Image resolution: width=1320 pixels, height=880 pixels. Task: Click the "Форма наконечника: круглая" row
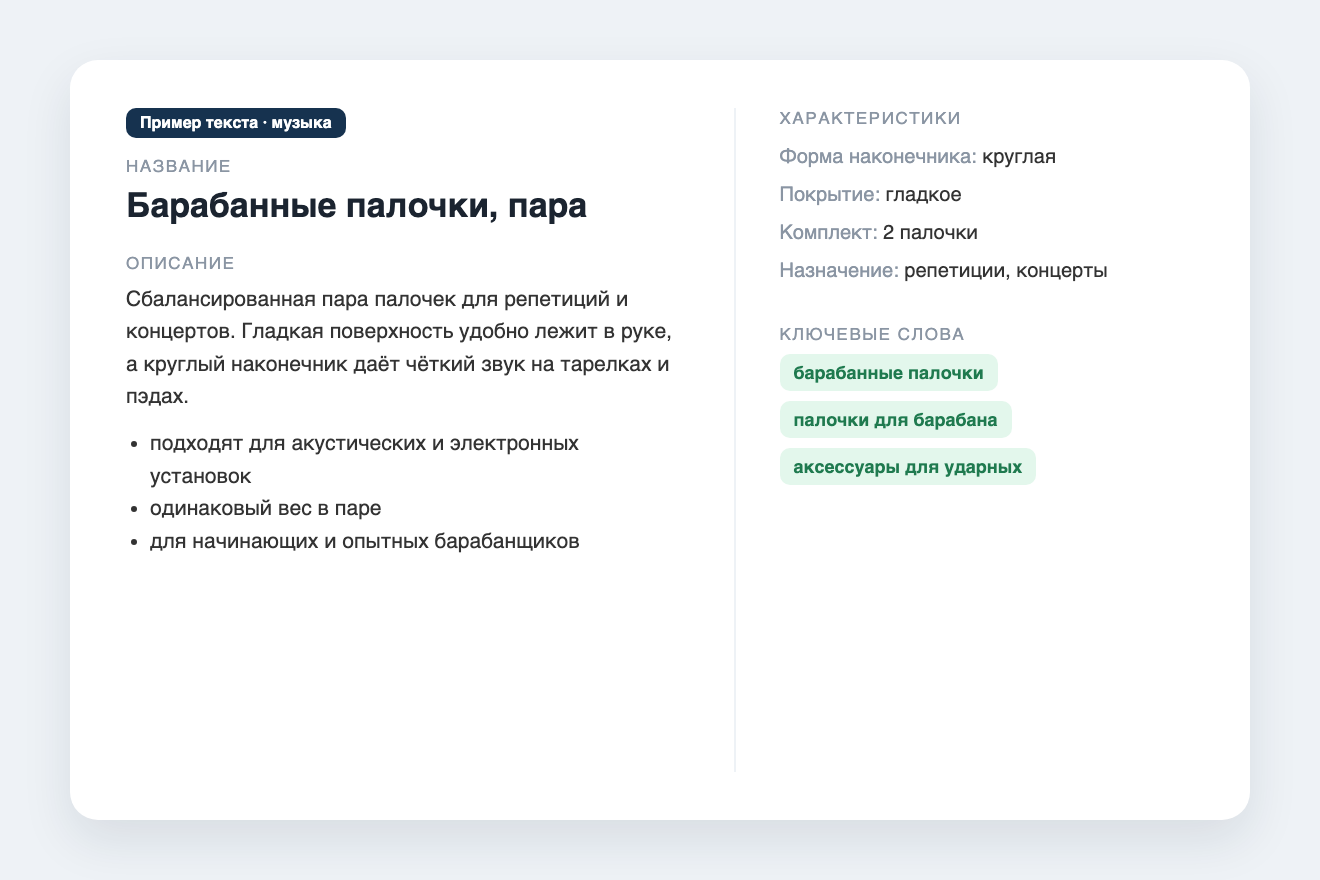pos(918,156)
